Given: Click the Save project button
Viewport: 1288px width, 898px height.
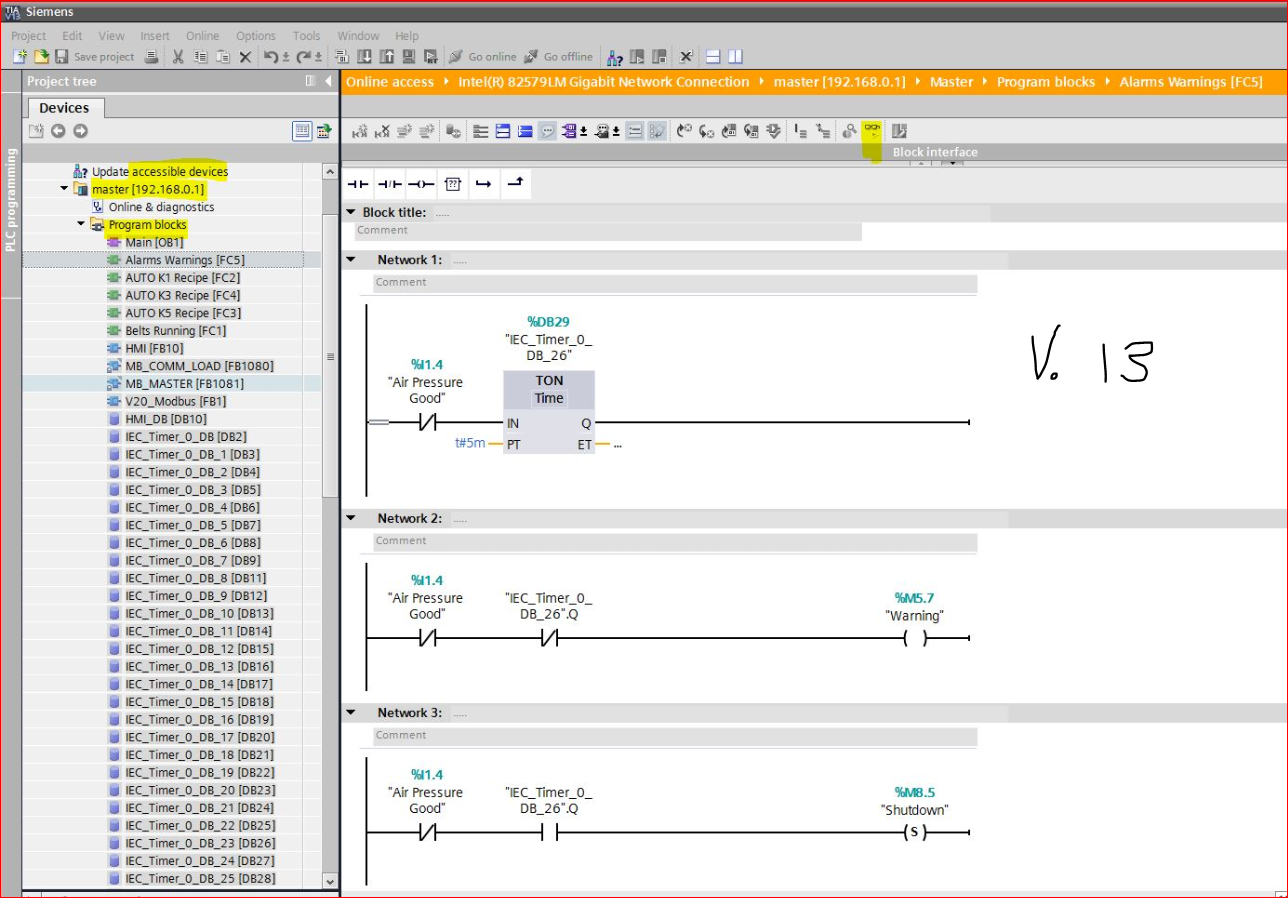Looking at the screenshot, I should click(94, 57).
